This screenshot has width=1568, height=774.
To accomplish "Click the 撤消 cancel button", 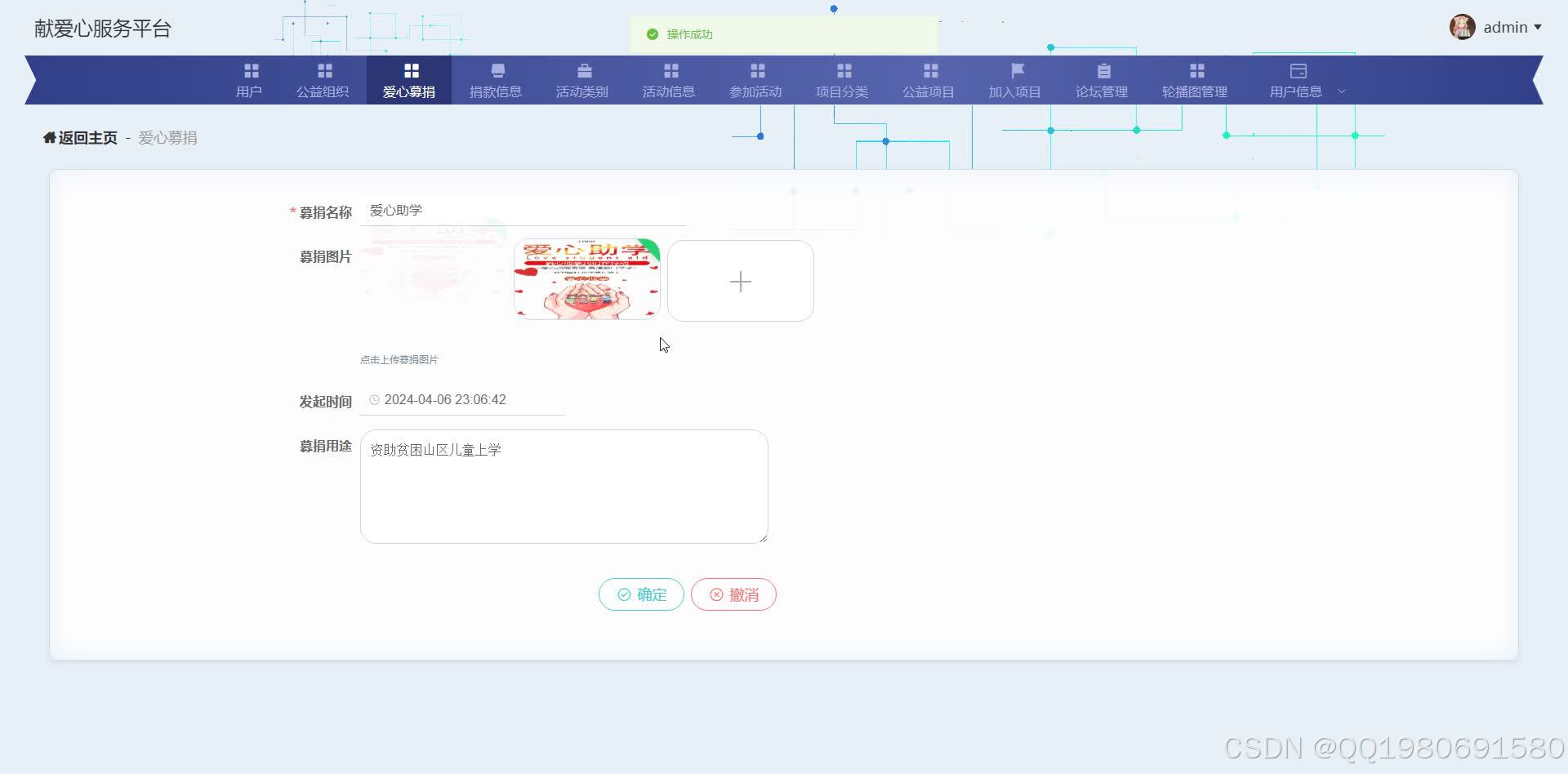I will pyautogui.click(x=733, y=594).
